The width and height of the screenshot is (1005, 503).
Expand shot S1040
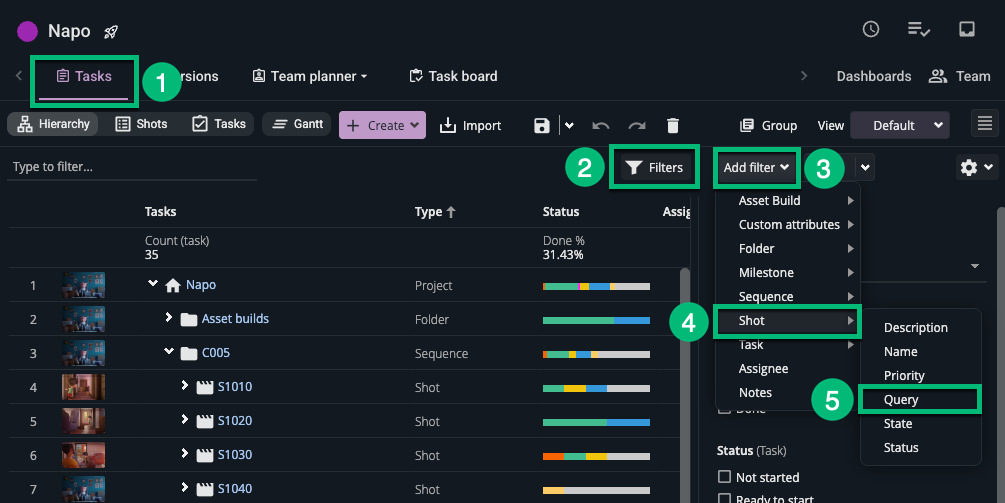[x=185, y=487]
